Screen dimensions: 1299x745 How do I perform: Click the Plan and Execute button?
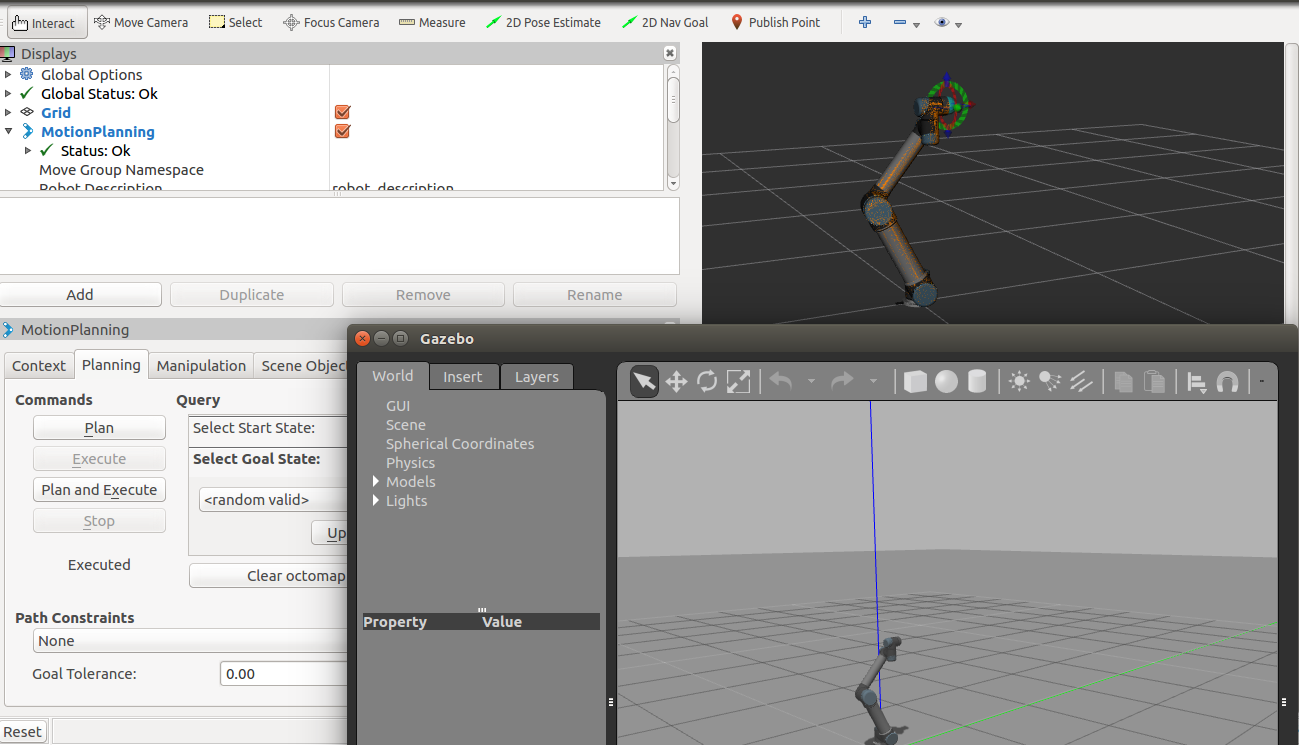(x=99, y=490)
